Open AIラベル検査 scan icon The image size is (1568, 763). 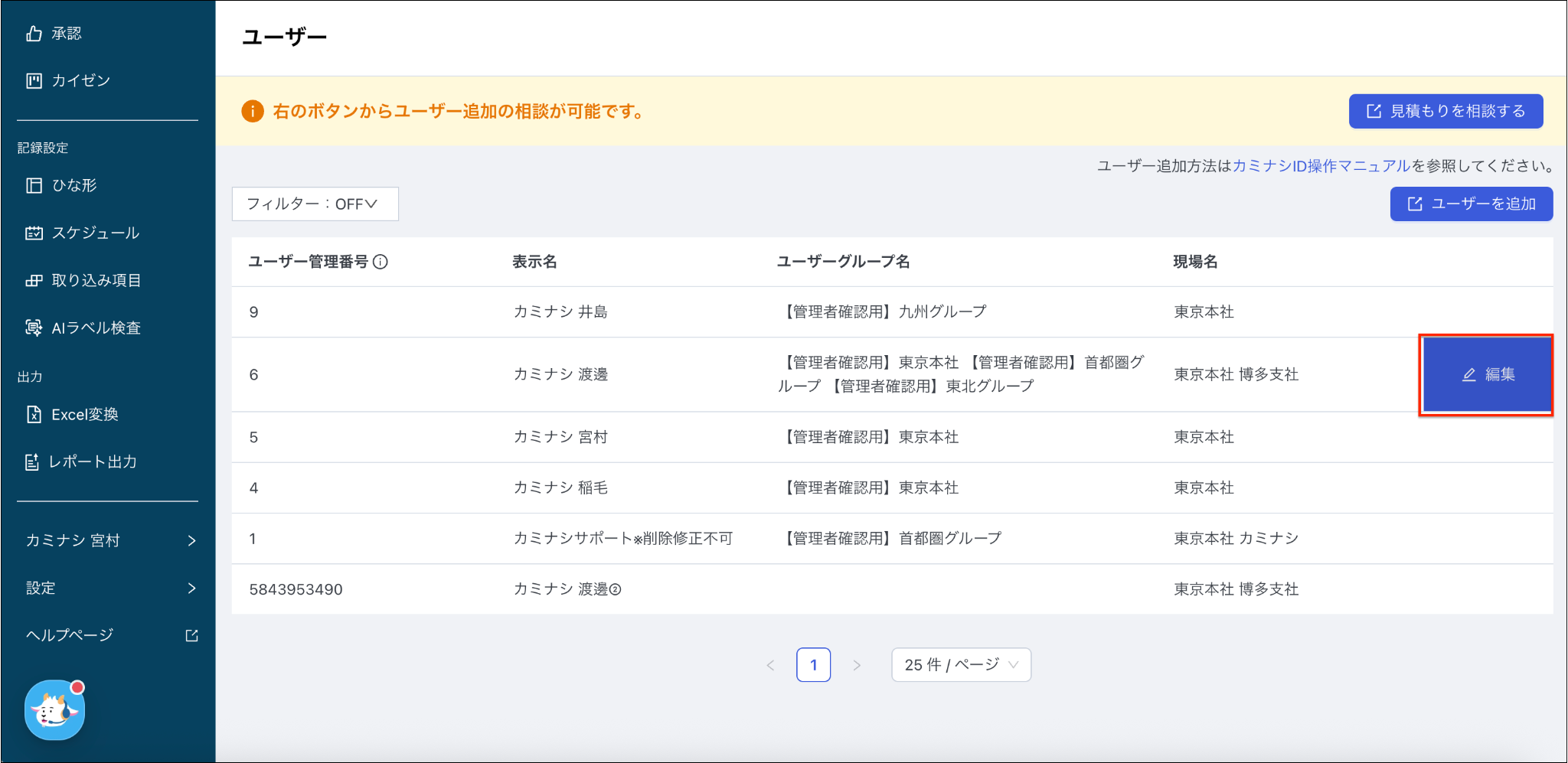(34, 328)
